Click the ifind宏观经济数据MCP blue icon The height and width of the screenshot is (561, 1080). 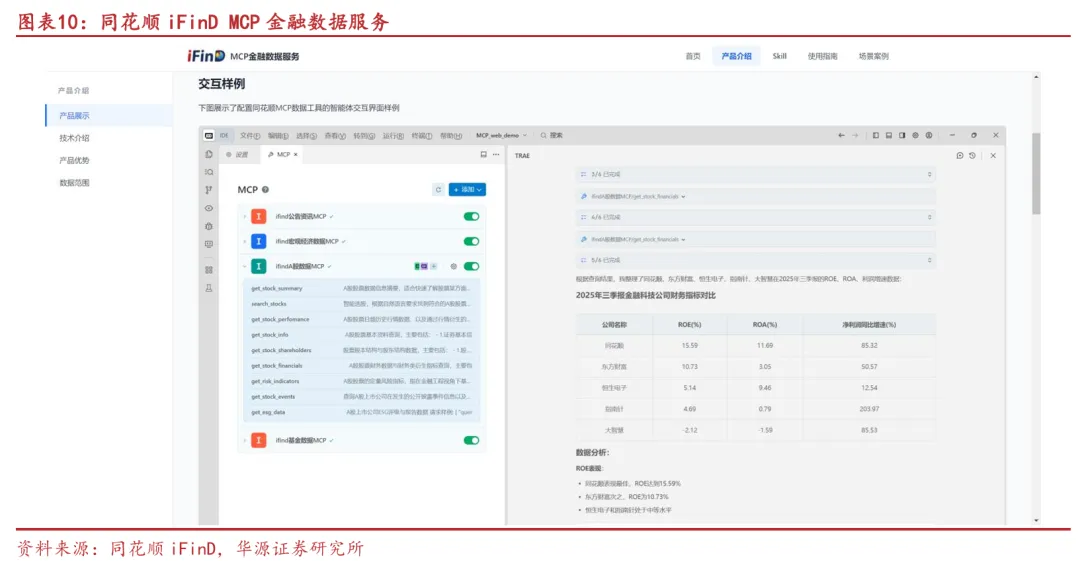(x=259, y=241)
